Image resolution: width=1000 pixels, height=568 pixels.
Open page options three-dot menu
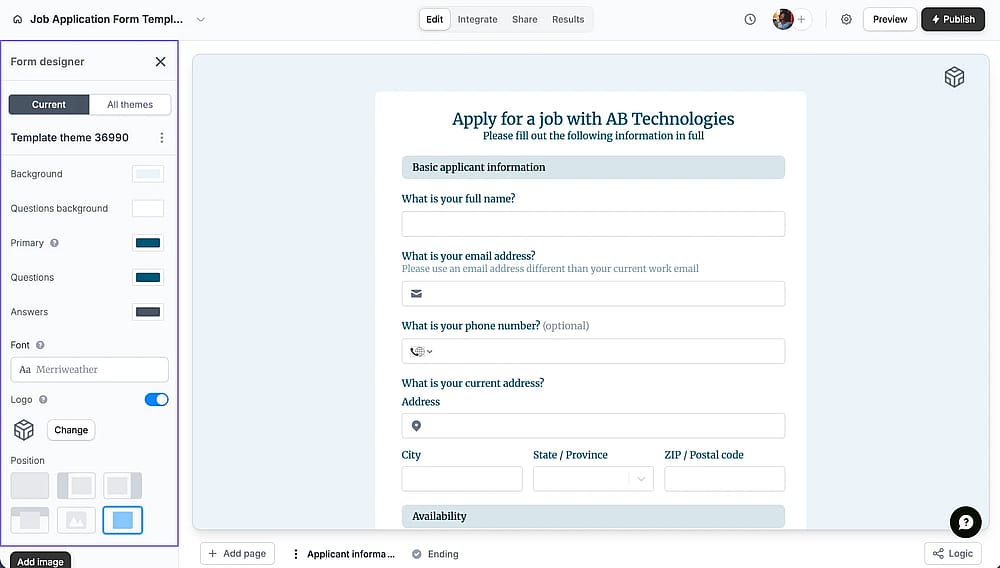(x=295, y=554)
